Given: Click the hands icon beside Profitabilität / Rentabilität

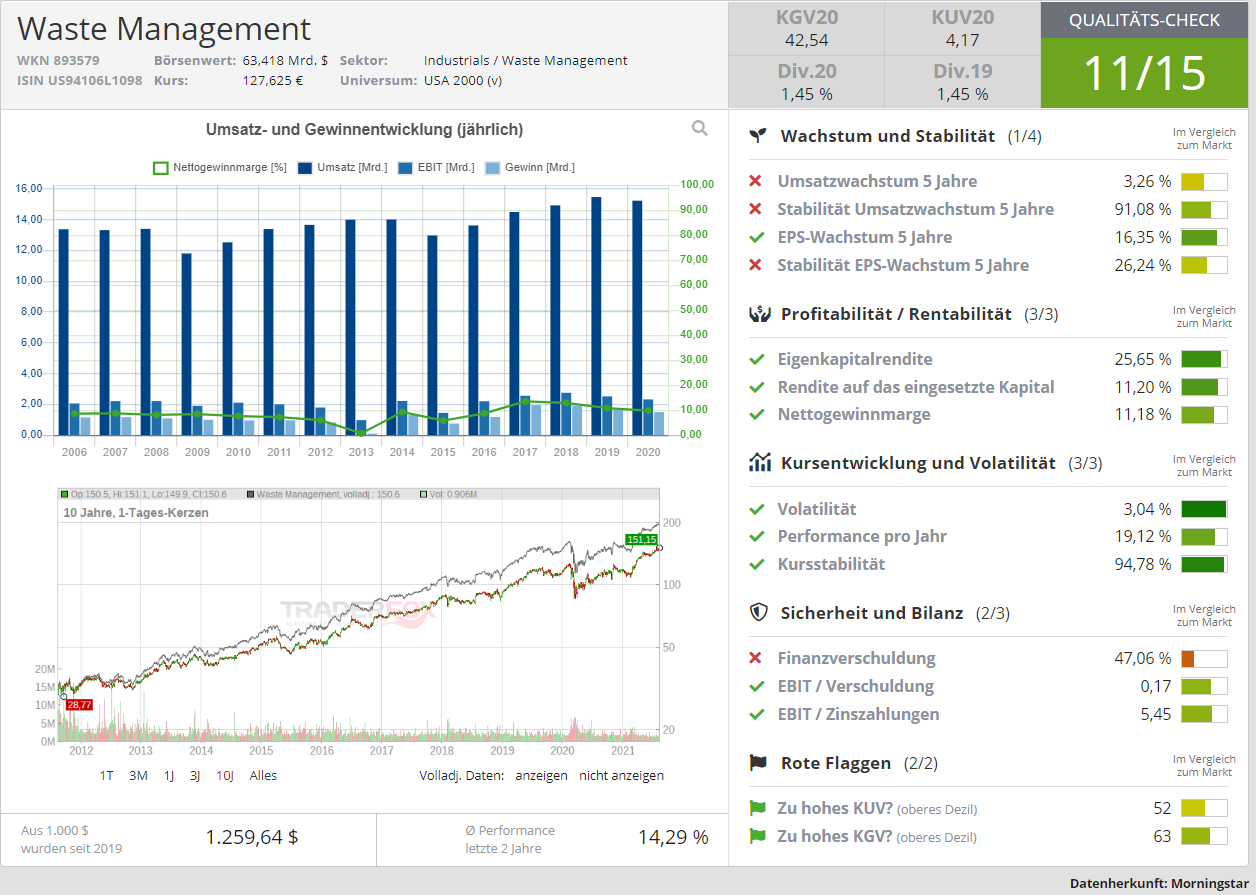Looking at the screenshot, I should pyautogui.click(x=759, y=314).
